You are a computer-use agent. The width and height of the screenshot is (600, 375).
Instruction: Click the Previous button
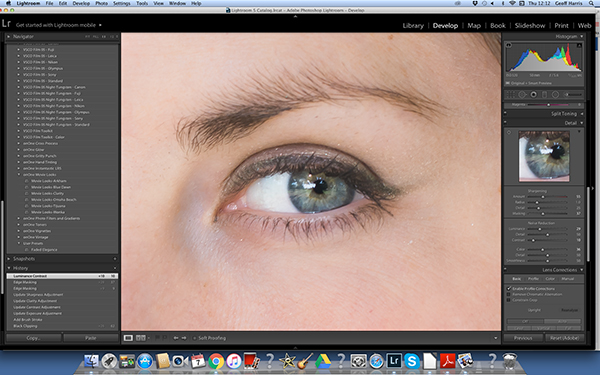click(x=523, y=338)
